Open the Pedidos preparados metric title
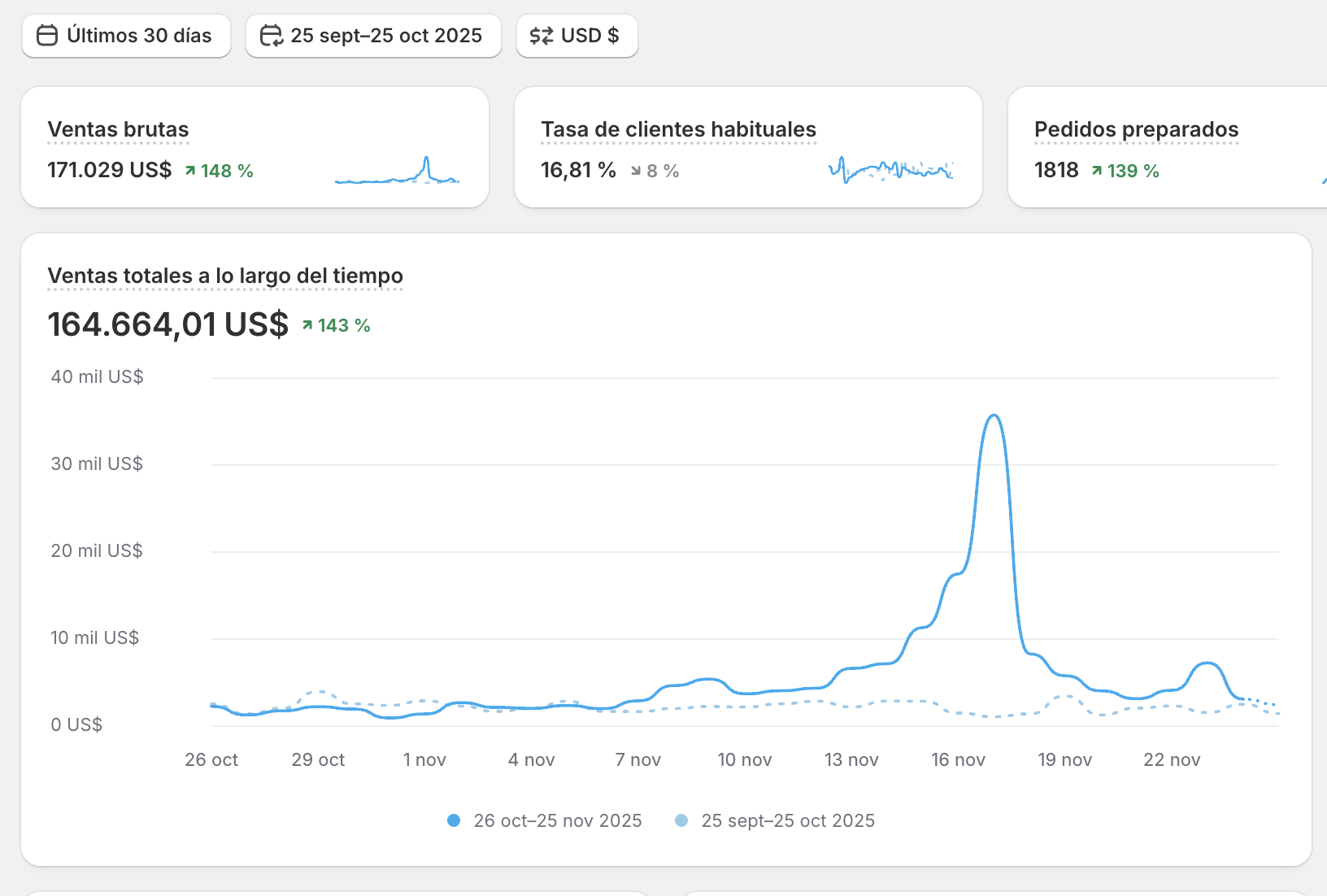1327x896 pixels. (x=1136, y=129)
